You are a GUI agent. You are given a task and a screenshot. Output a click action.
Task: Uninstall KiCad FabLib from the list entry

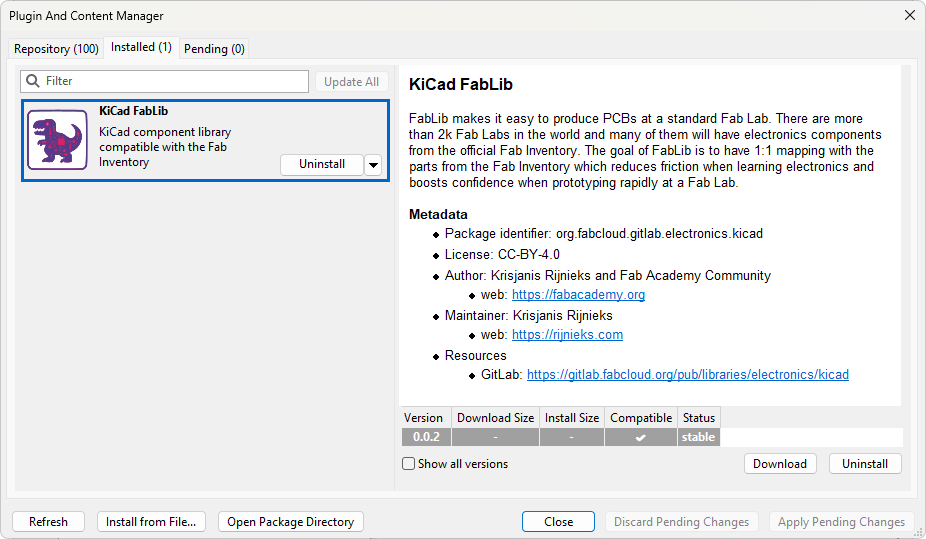[322, 164]
